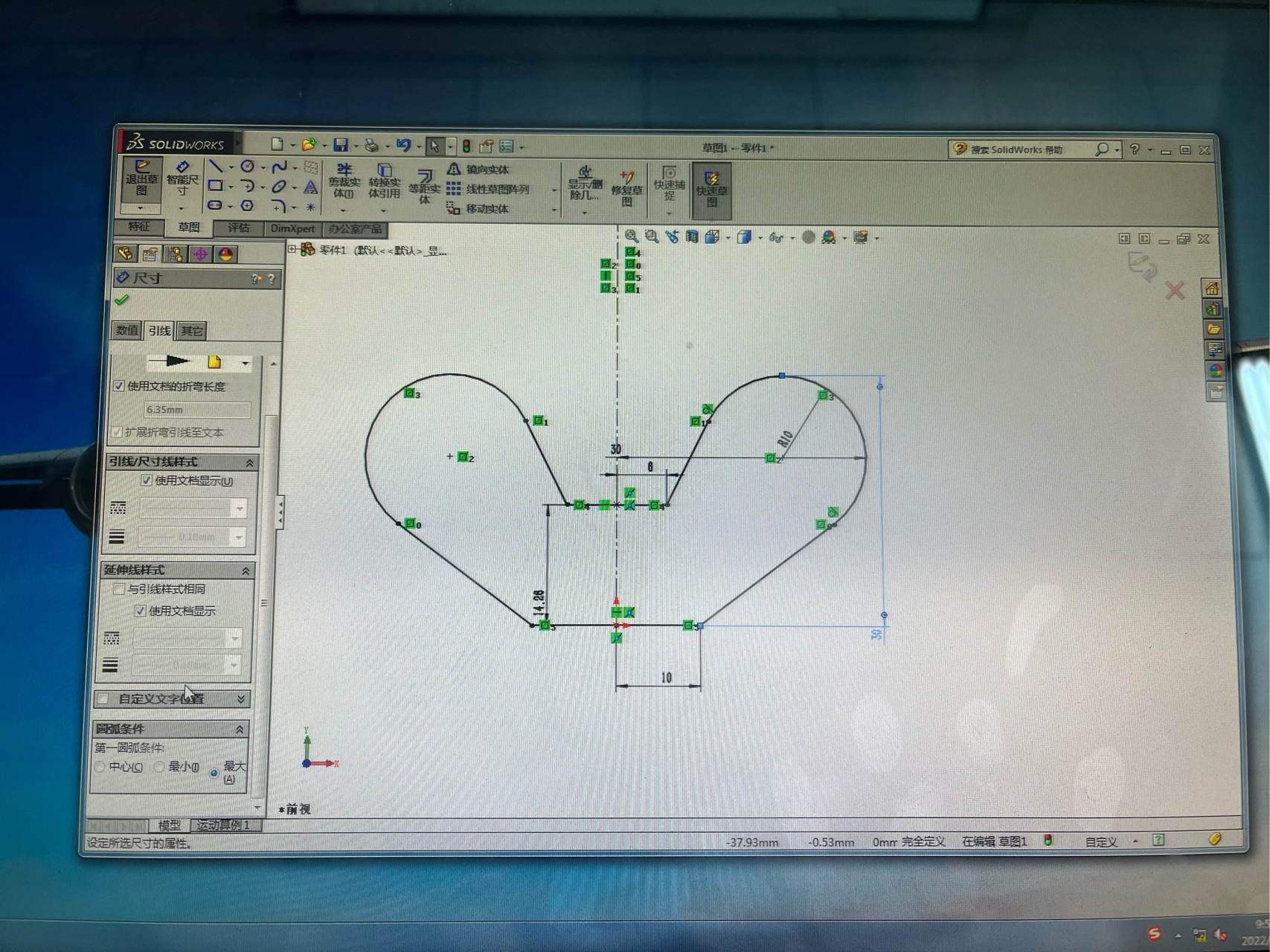Expand the 自定义文字位置 section
1270x952 pixels.
pos(240,699)
